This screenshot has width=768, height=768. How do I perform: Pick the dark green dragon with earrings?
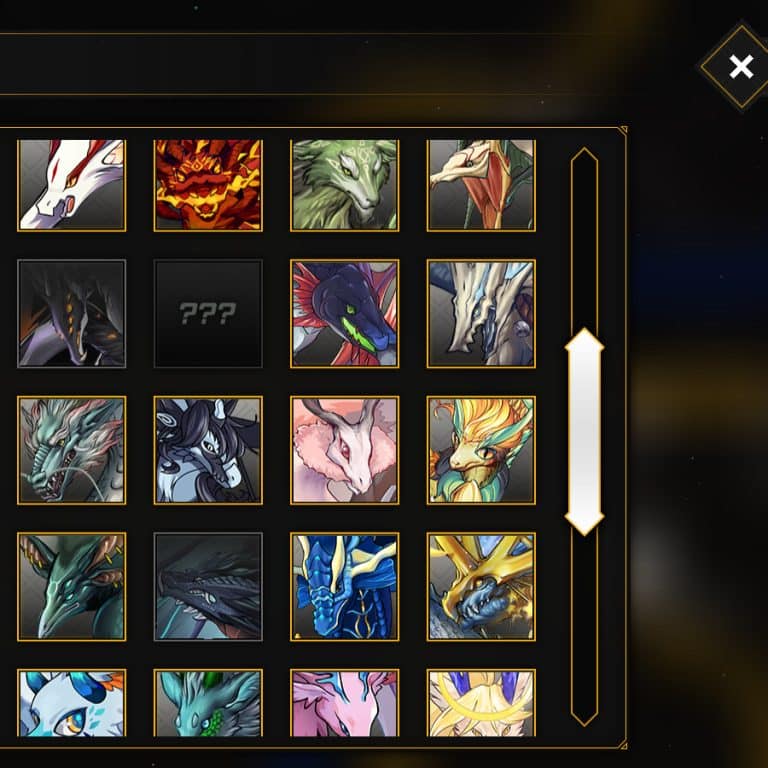tap(72, 587)
